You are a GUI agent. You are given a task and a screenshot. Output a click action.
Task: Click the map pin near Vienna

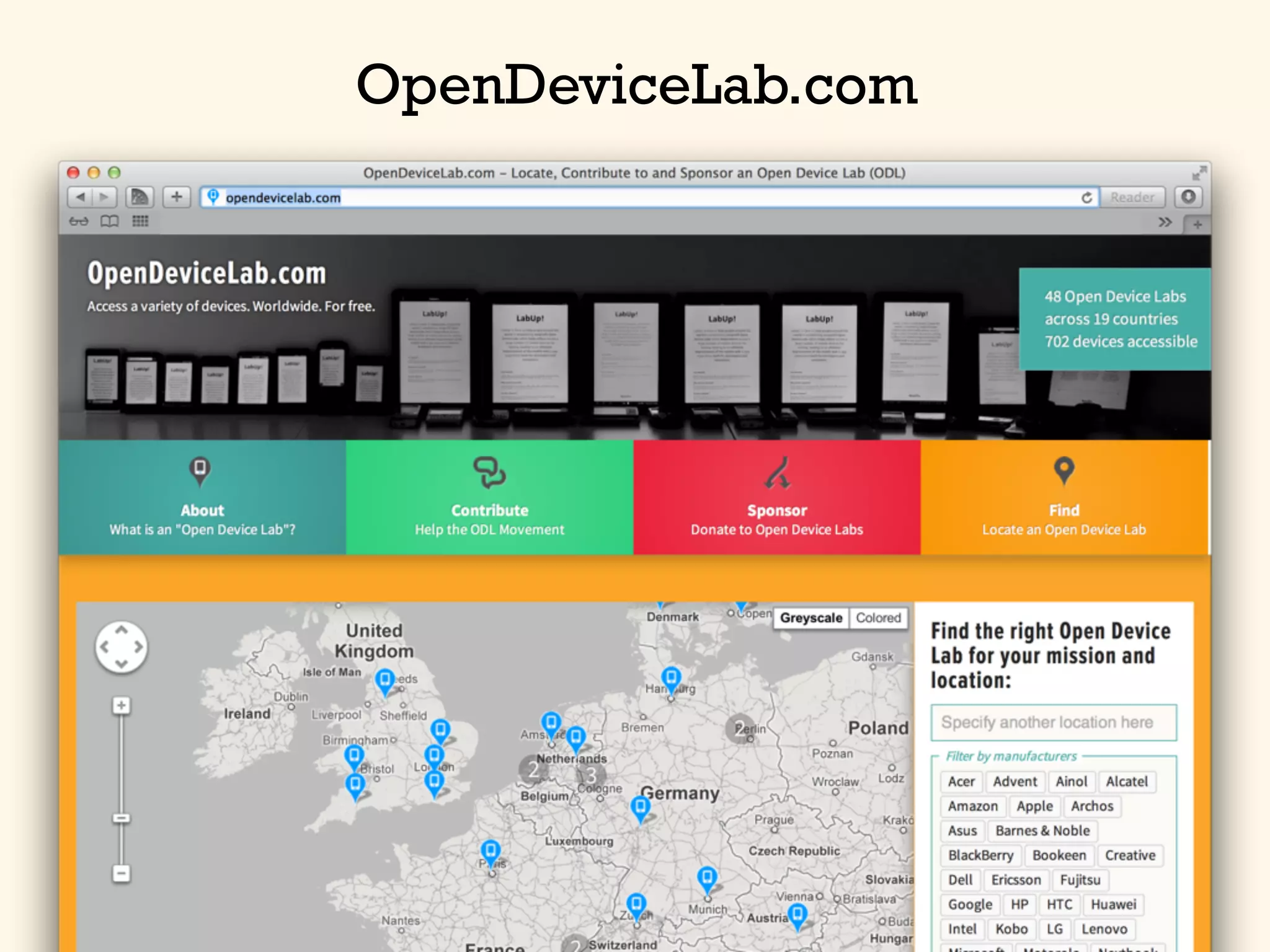pos(797,916)
